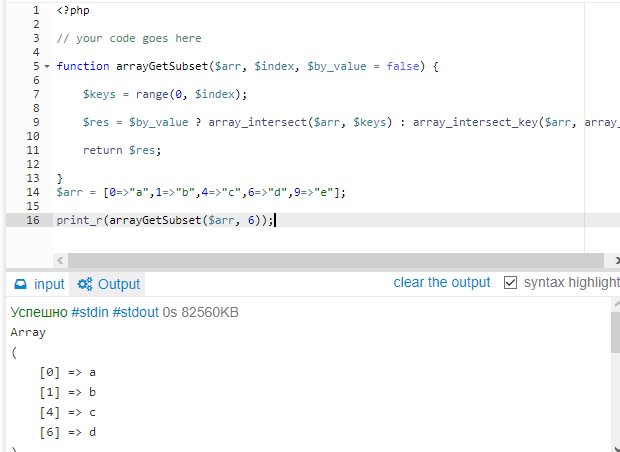Switch to the input tab
Screen dimensions: 620x452
[x=38, y=284]
